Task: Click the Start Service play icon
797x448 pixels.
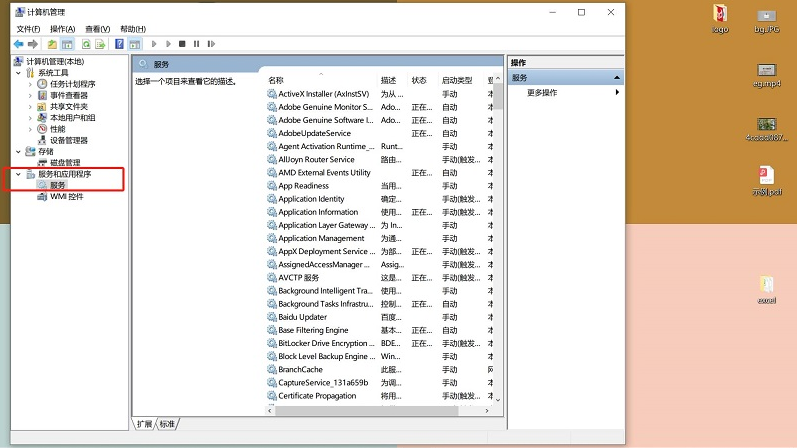Action: point(154,44)
